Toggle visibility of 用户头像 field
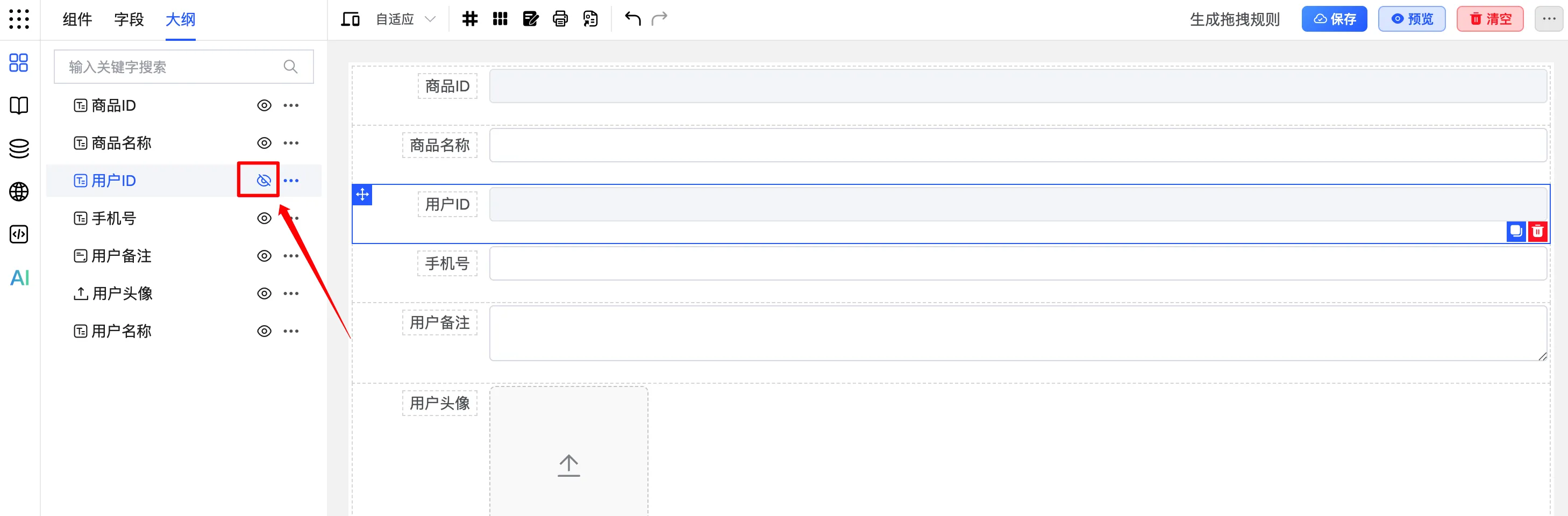The width and height of the screenshot is (1568, 516). click(x=263, y=294)
